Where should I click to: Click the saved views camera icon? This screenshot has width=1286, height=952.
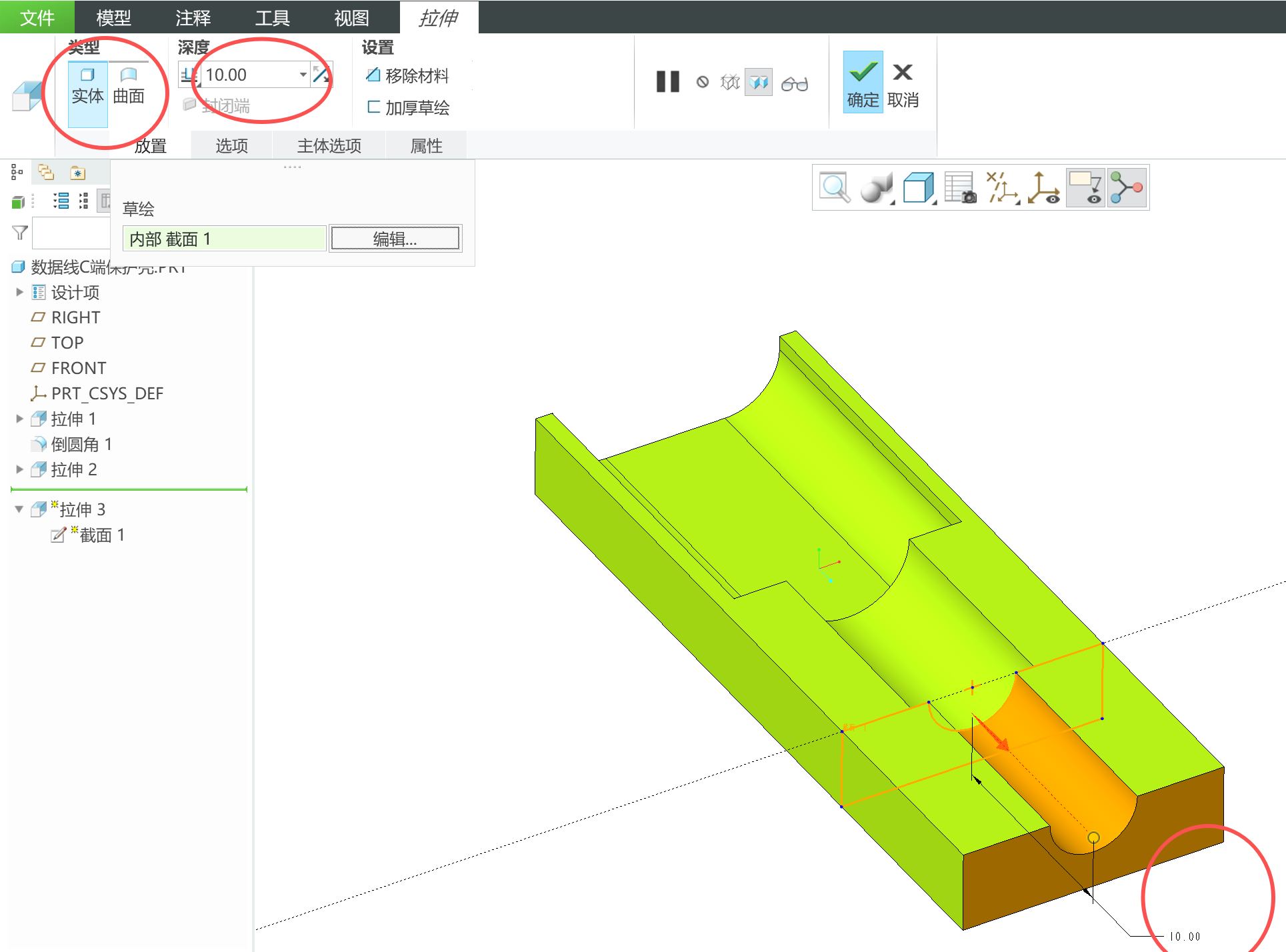pos(960,187)
